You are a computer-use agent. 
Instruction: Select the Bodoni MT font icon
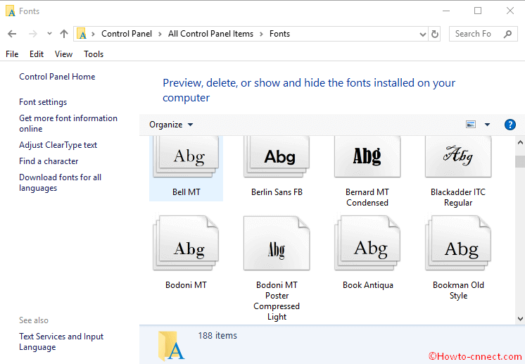tap(186, 243)
